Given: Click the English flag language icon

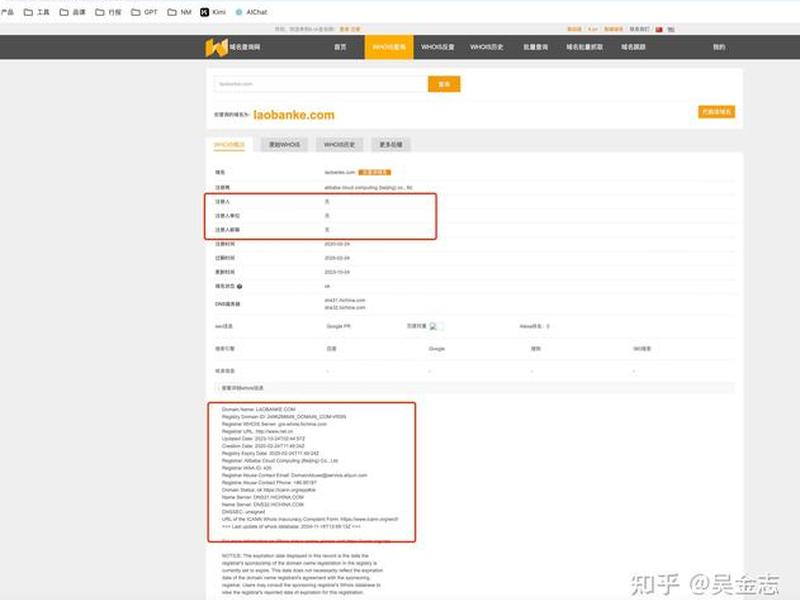Looking at the screenshot, I should tap(671, 30).
